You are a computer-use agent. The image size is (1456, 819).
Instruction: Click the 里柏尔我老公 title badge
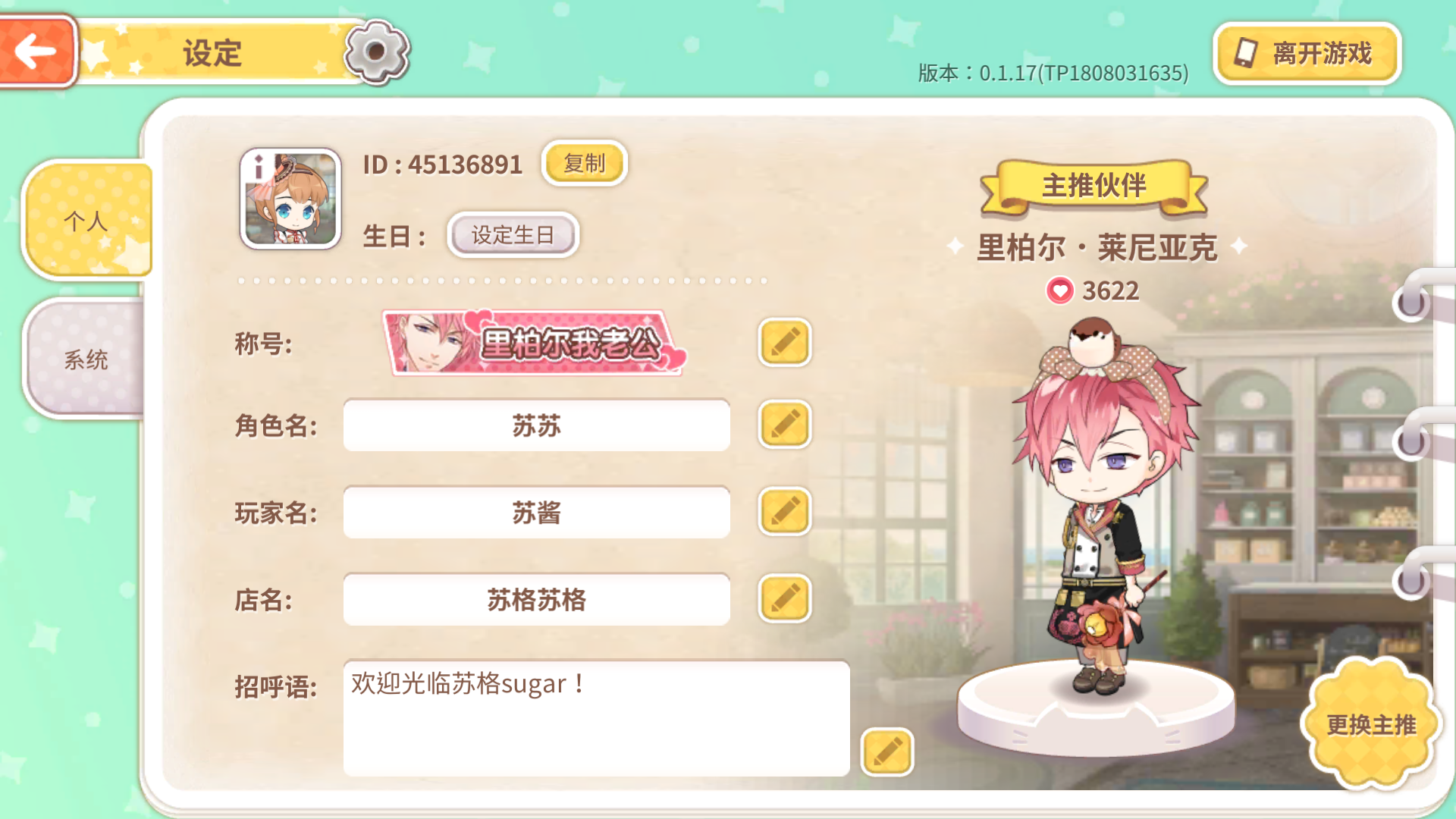tap(535, 343)
